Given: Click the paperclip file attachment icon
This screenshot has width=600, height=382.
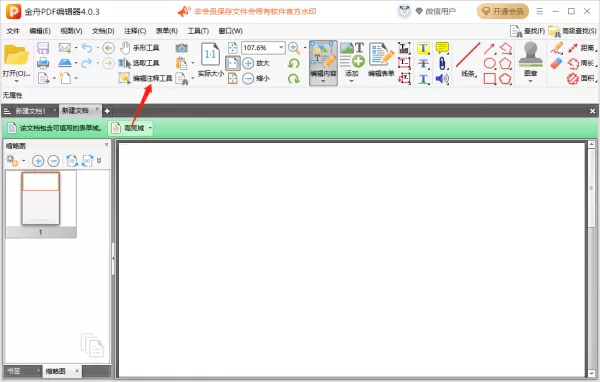Looking at the screenshot, I should click(442, 64).
